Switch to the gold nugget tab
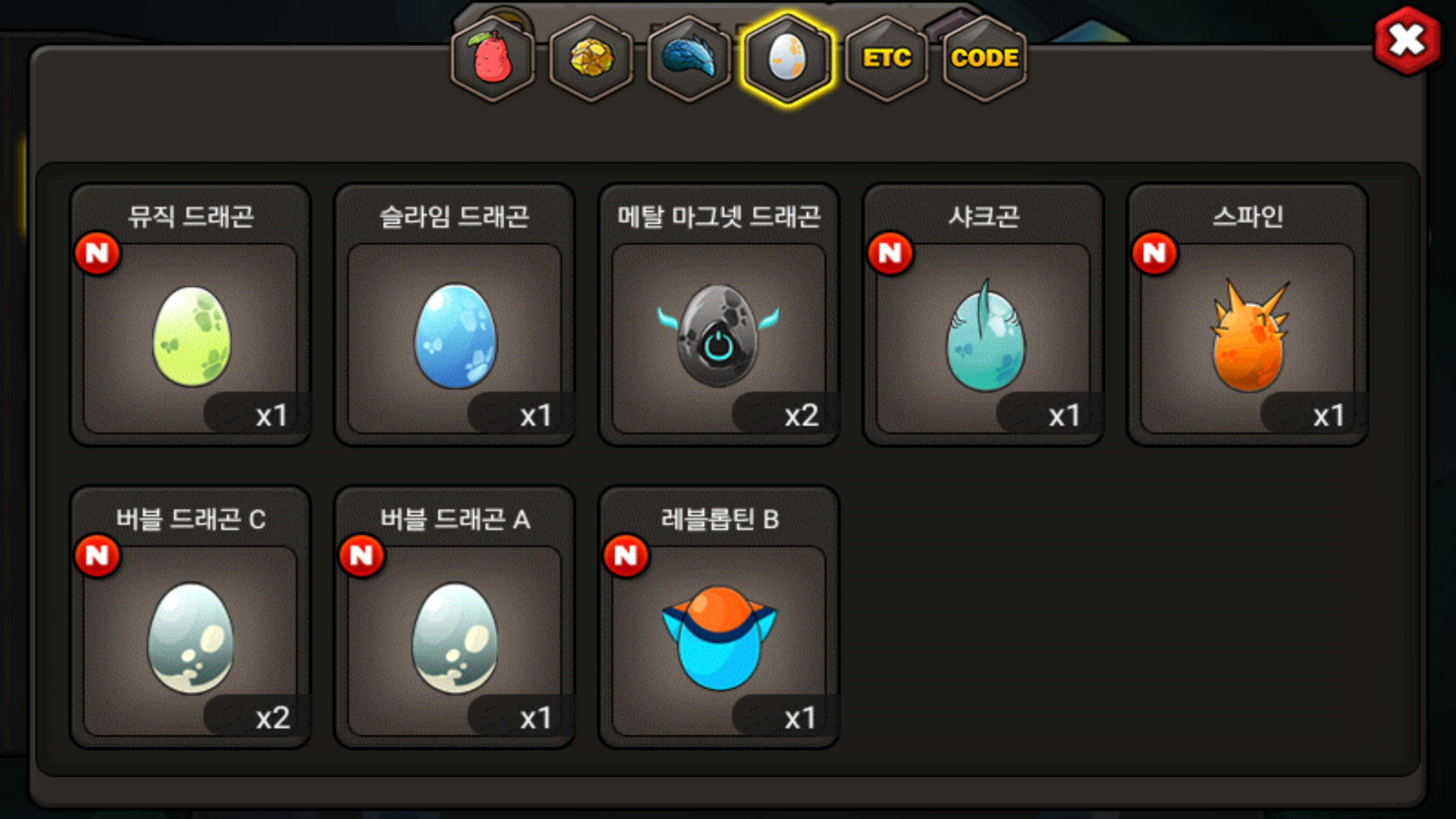 coord(591,59)
